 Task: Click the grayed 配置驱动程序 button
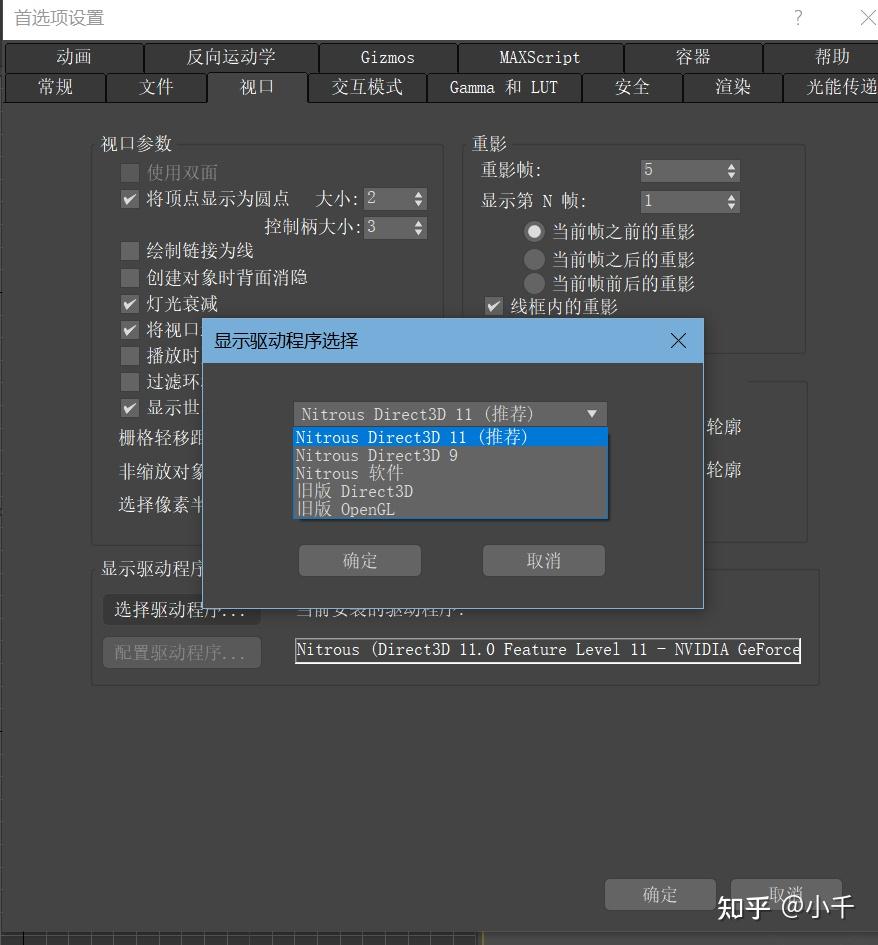pos(181,653)
